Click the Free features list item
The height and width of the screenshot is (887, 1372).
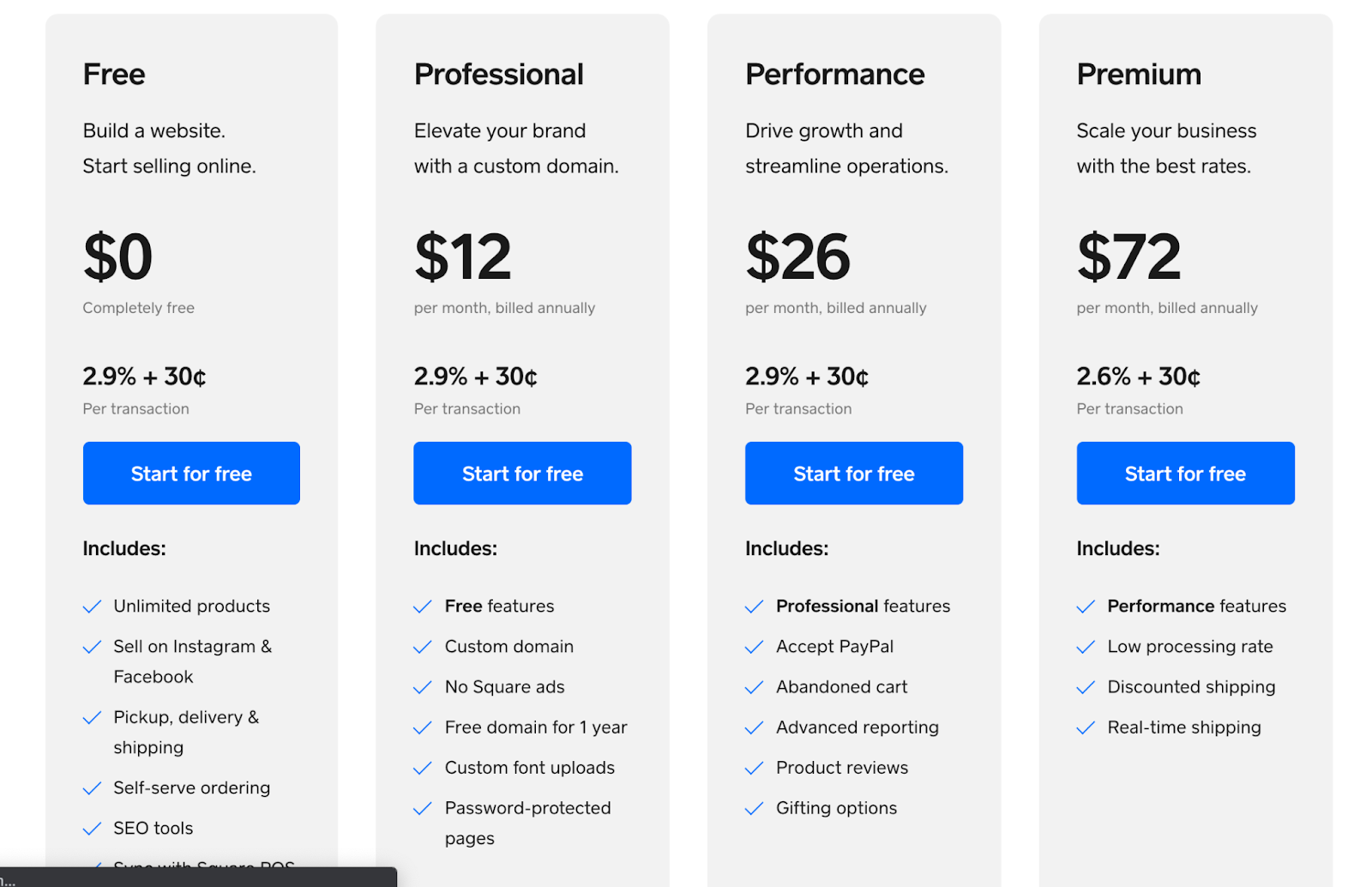pyautogui.click(x=499, y=606)
